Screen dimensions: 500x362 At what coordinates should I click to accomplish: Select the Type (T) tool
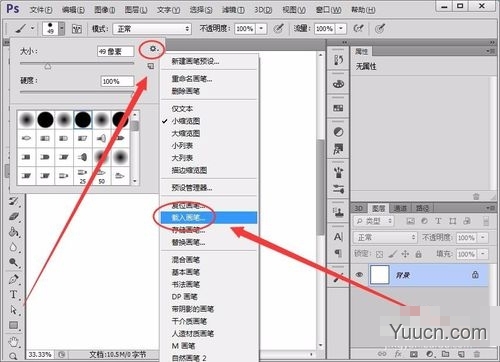pos(14,294)
